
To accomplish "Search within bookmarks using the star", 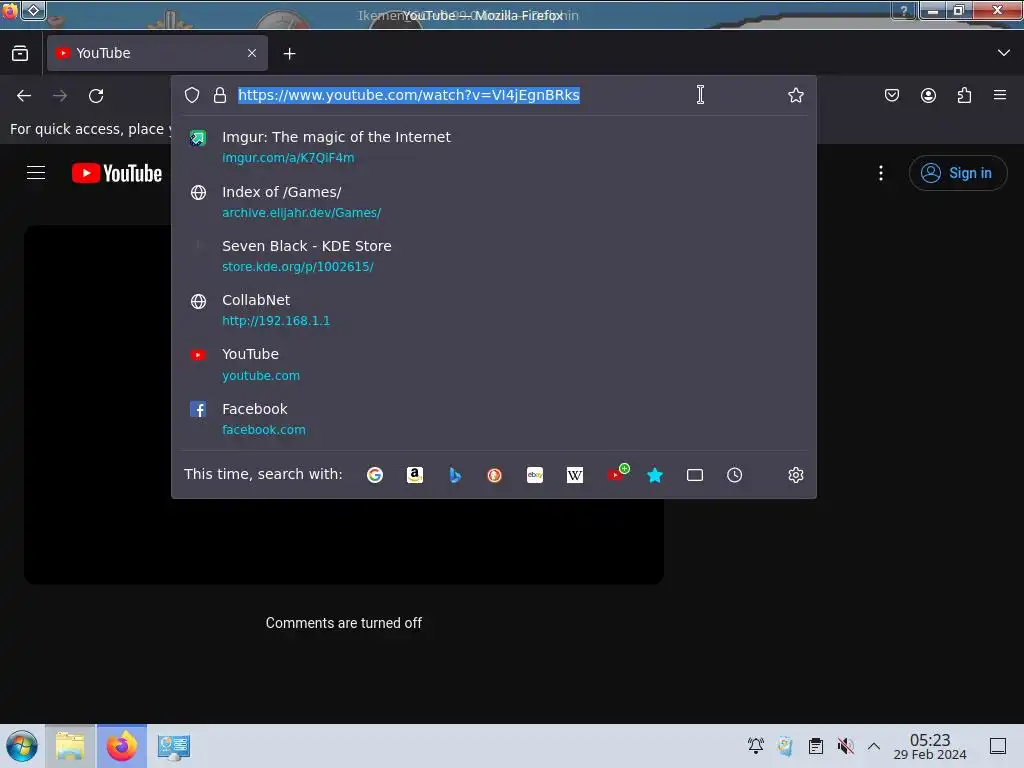I will pyautogui.click(x=655, y=475).
